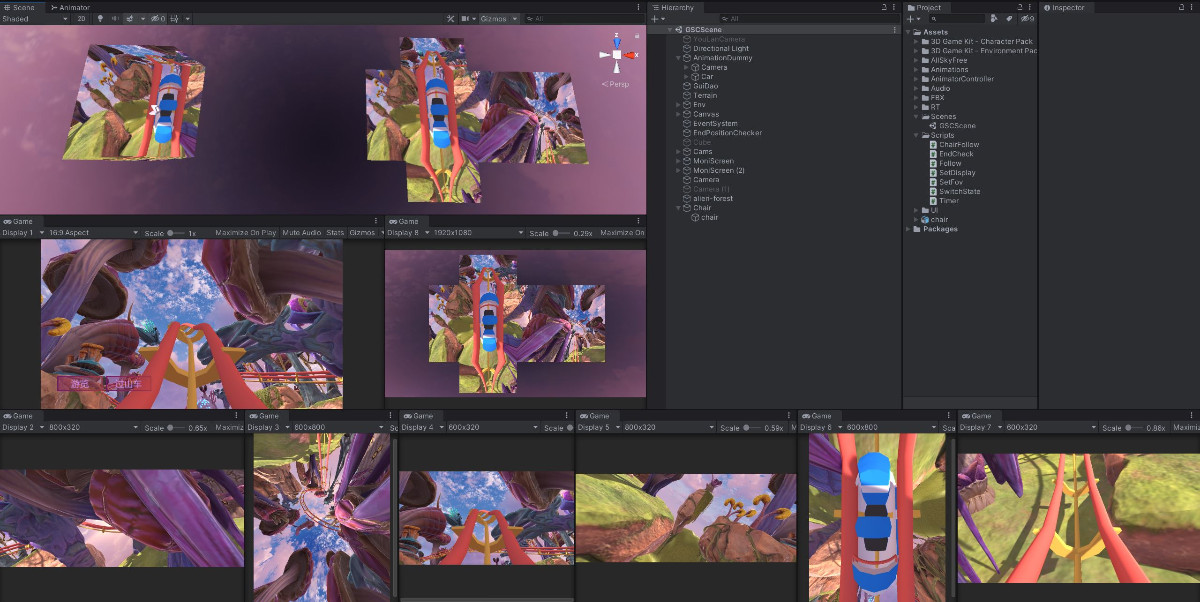
Task: Switch to the Animator tab
Action: click(72, 7)
